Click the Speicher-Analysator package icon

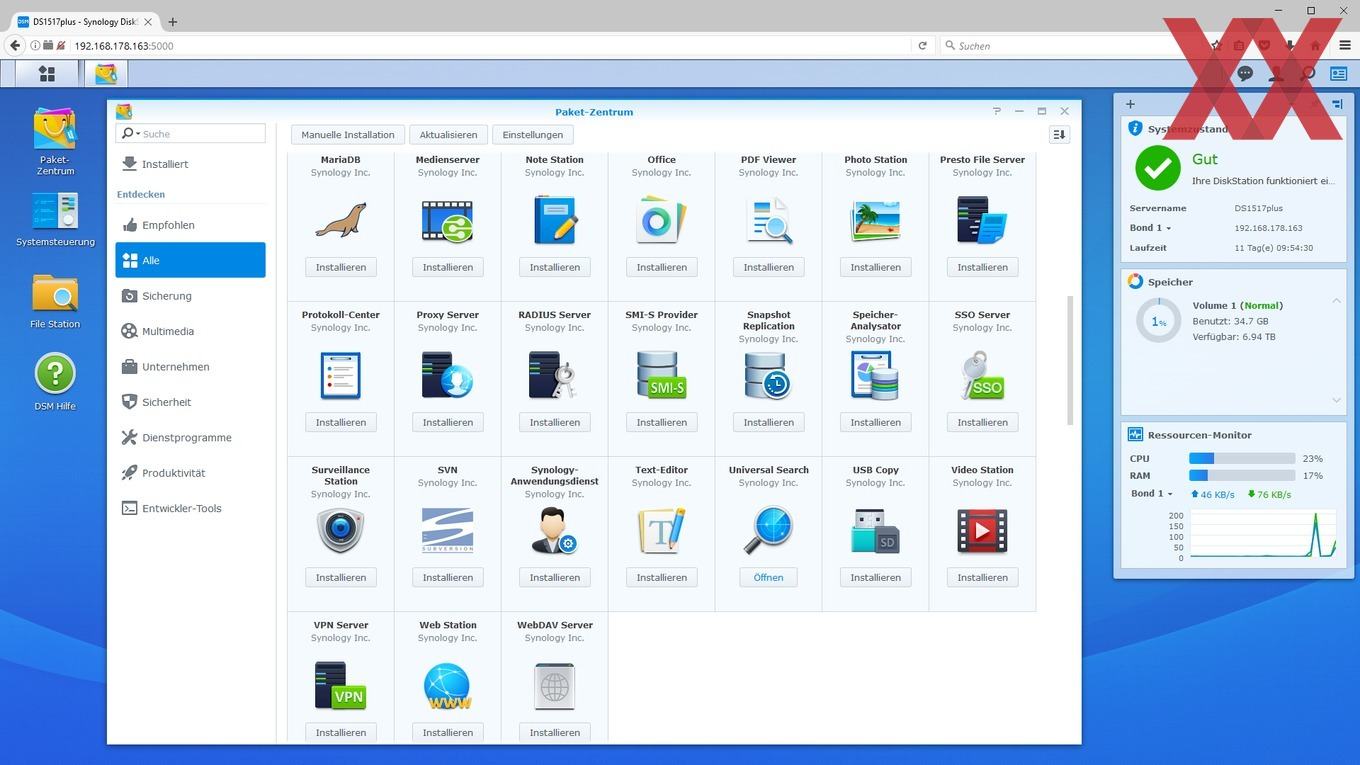click(x=875, y=375)
